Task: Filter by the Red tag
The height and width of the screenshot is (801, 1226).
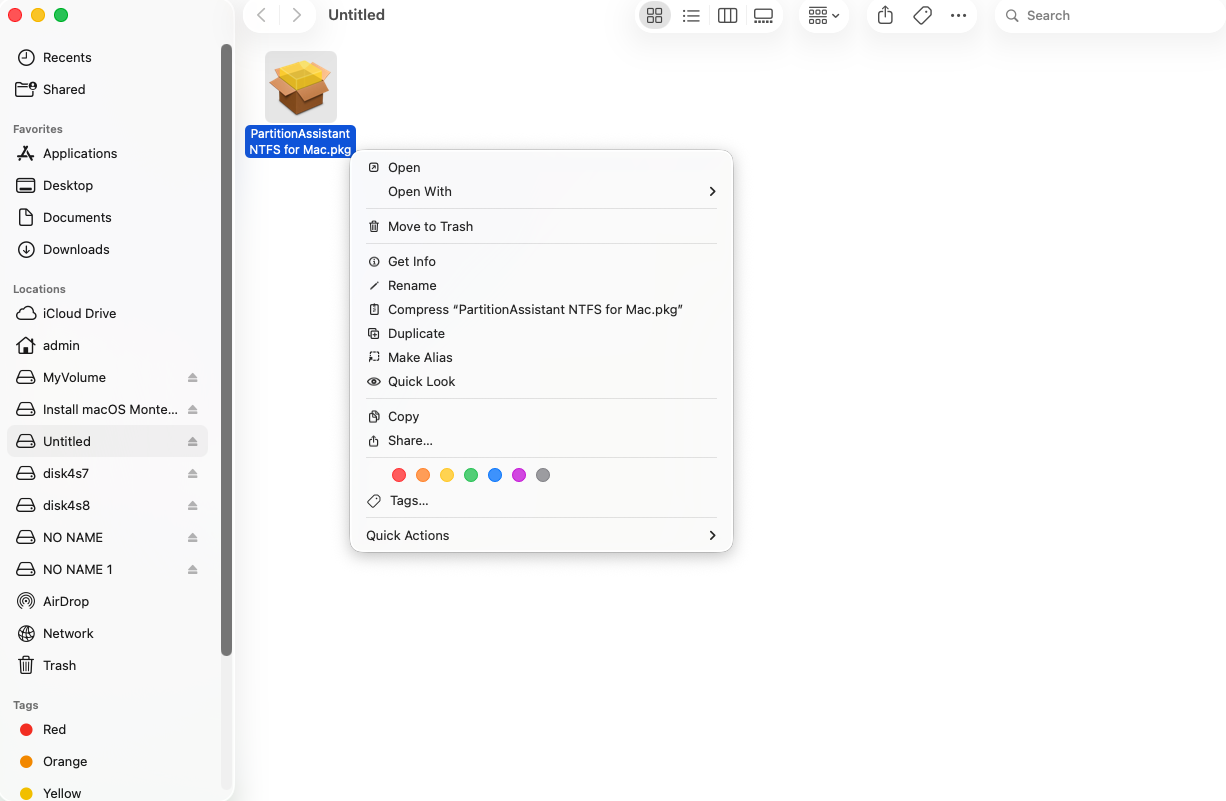Action: click(107, 729)
